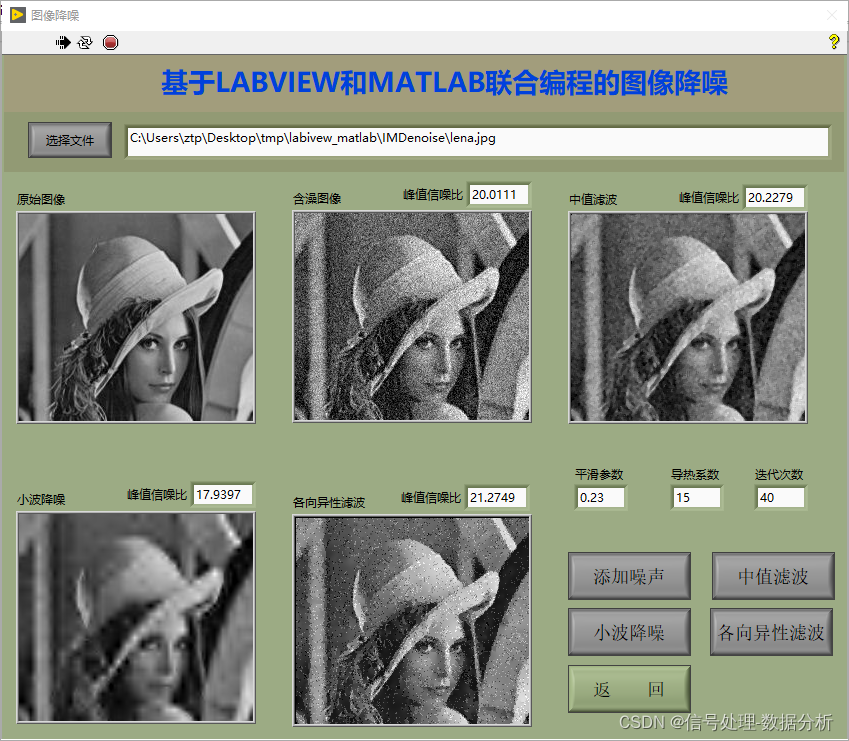Click the 原始图像 picture
Screen dimensions: 849x741
[x=136, y=317]
